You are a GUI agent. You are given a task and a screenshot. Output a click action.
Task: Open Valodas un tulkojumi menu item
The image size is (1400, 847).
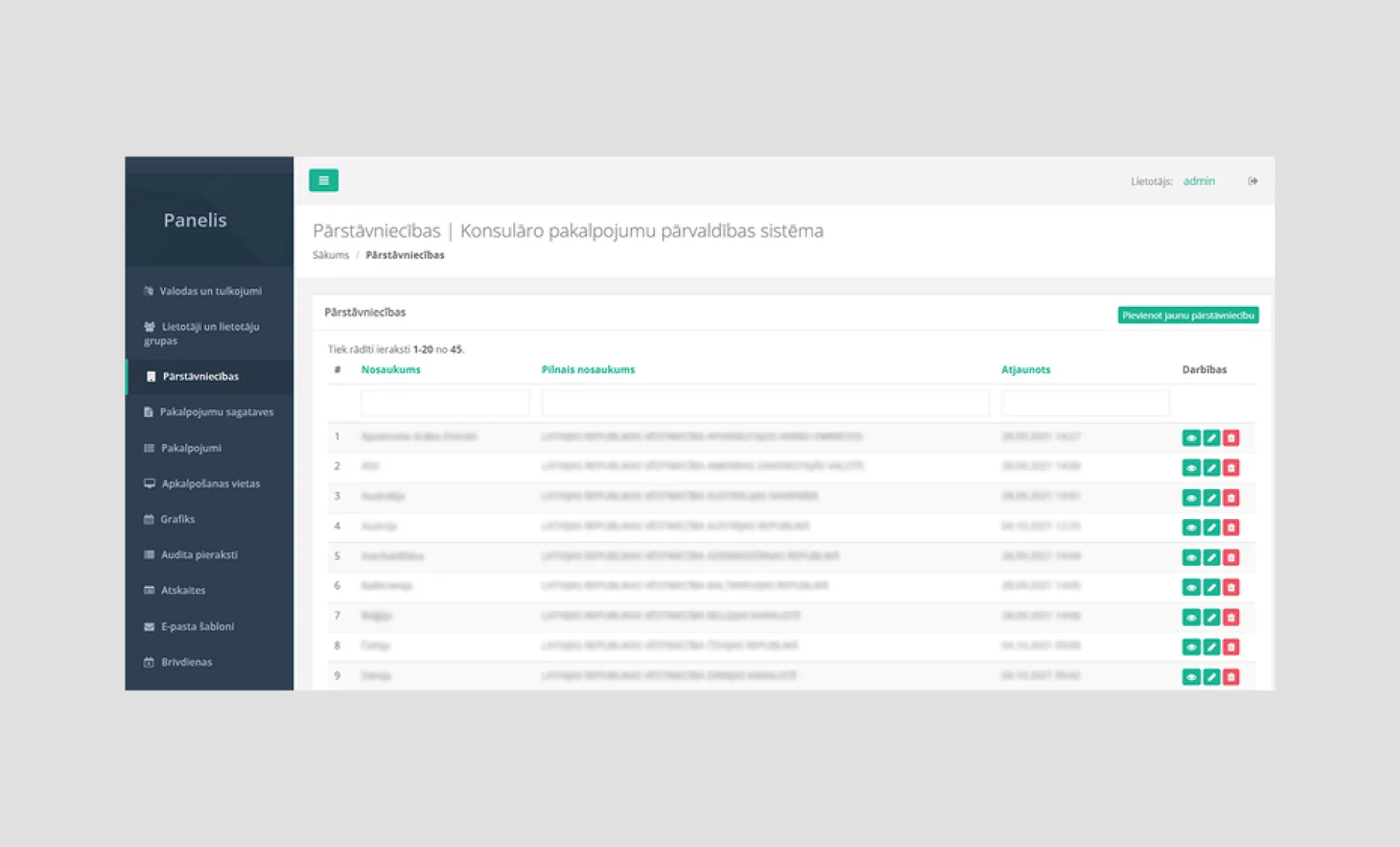(209, 291)
